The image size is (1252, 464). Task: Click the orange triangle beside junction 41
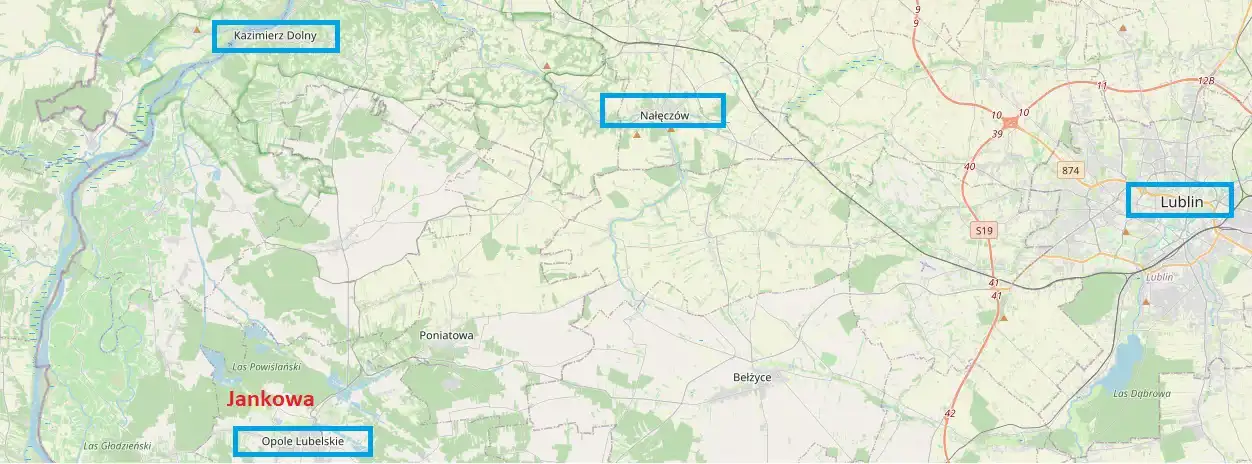pos(1003,318)
